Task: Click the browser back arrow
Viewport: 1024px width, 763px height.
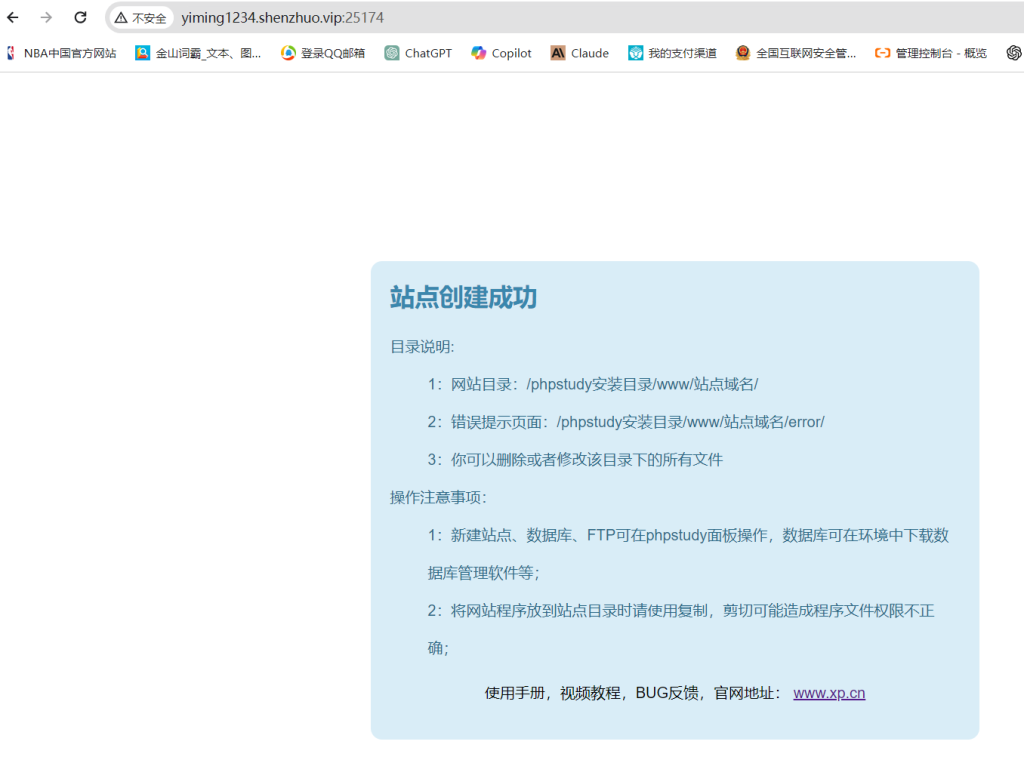Action: (x=13, y=18)
